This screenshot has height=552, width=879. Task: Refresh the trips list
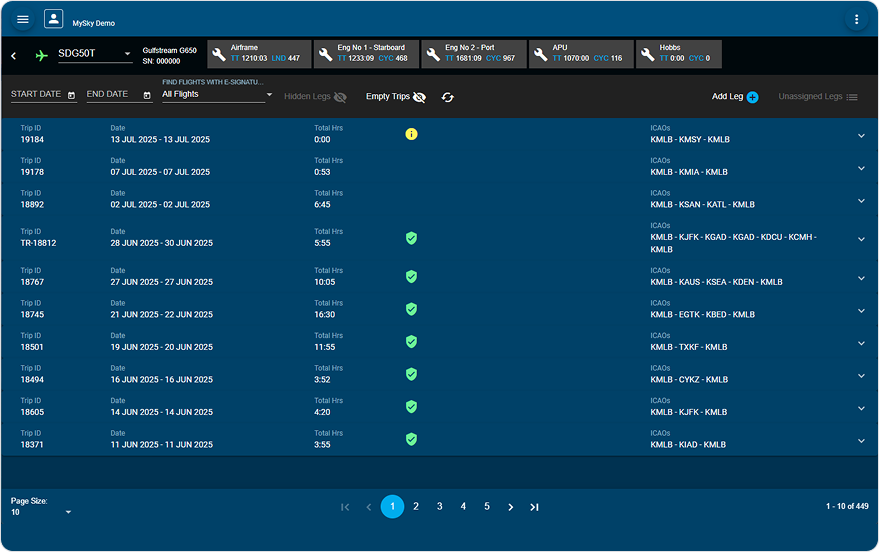(447, 97)
